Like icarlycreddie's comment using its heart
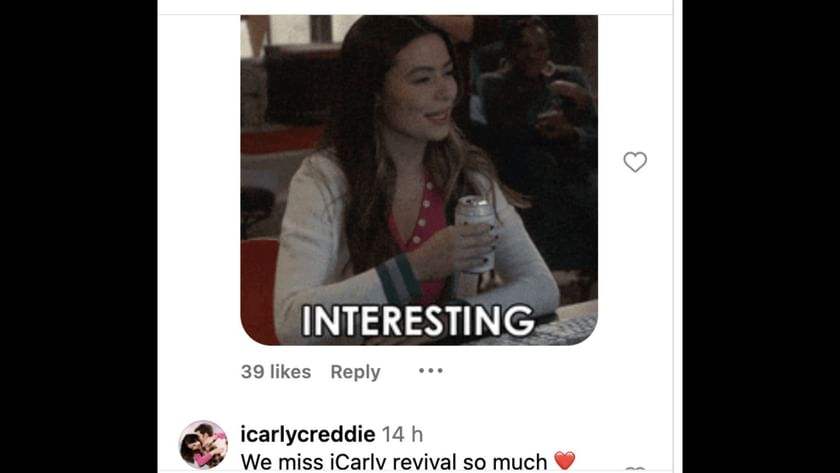 [635, 470]
